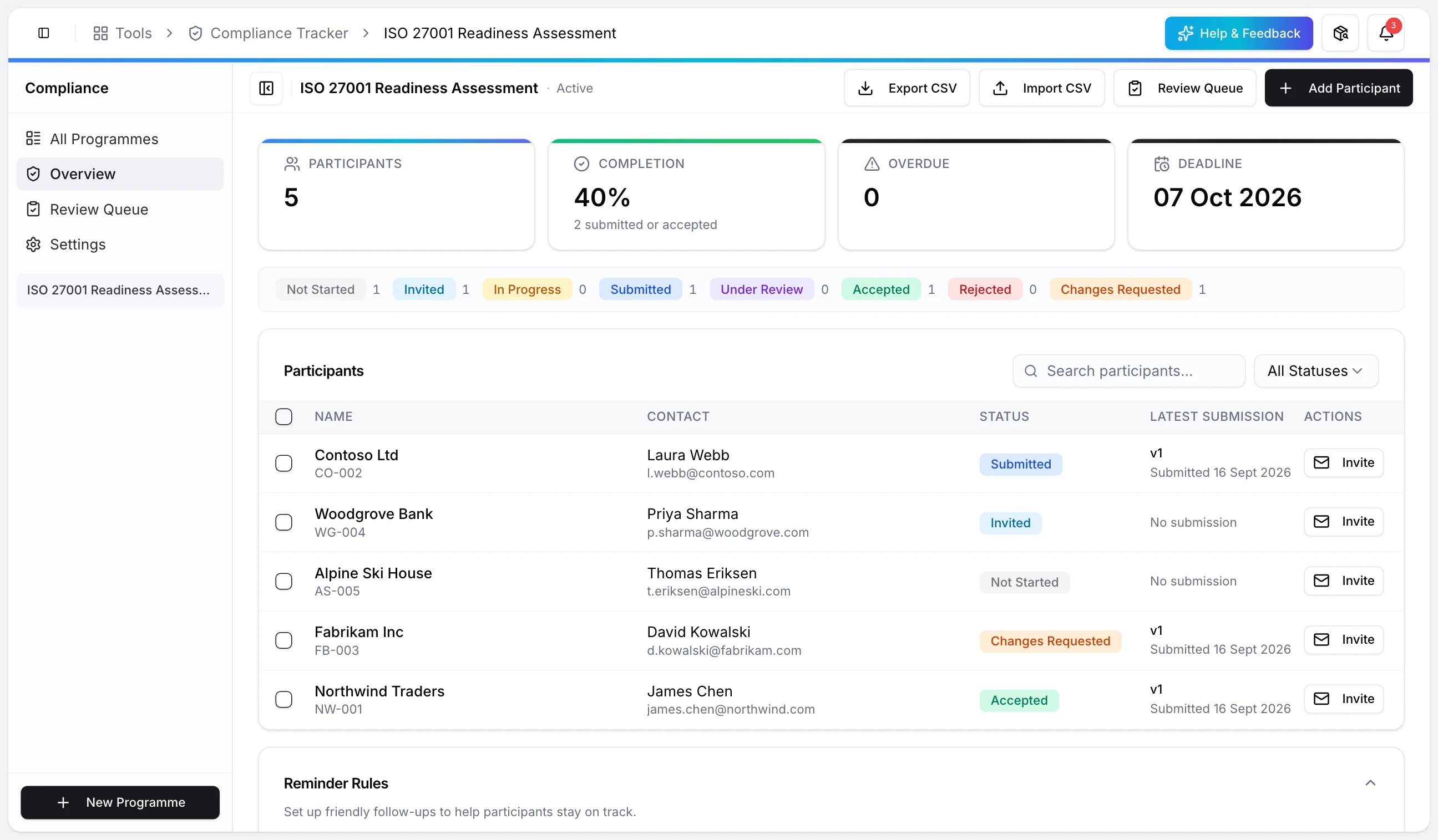Select ISO 27001 Readiness Assess... programme item
Image resolution: width=1438 pixels, height=840 pixels.
(120, 291)
